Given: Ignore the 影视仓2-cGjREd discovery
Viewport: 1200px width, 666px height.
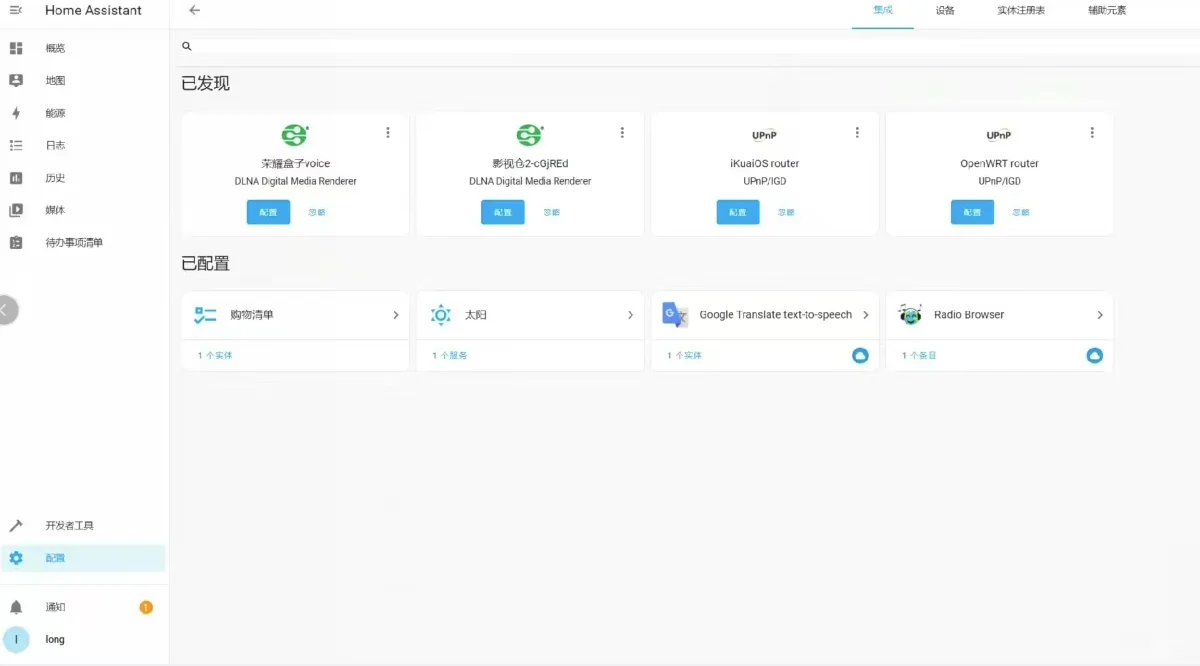Looking at the screenshot, I should [552, 212].
